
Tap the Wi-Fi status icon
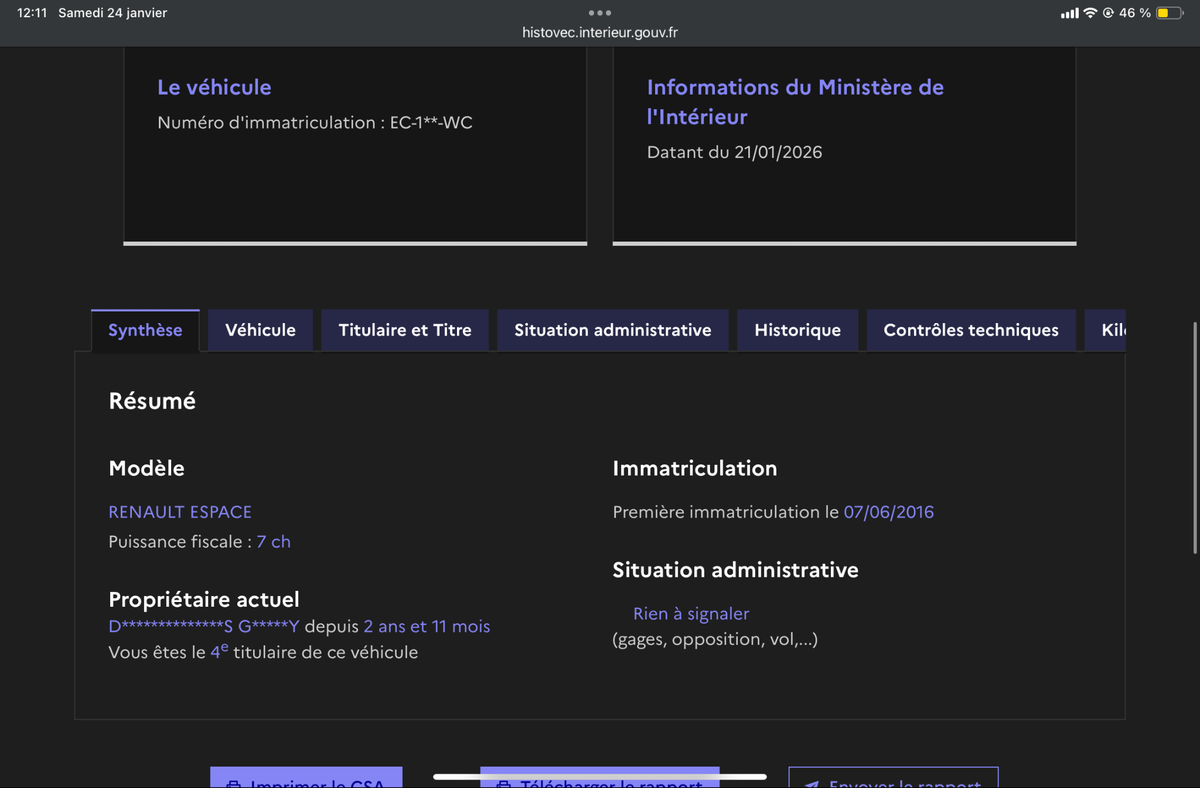1090,13
